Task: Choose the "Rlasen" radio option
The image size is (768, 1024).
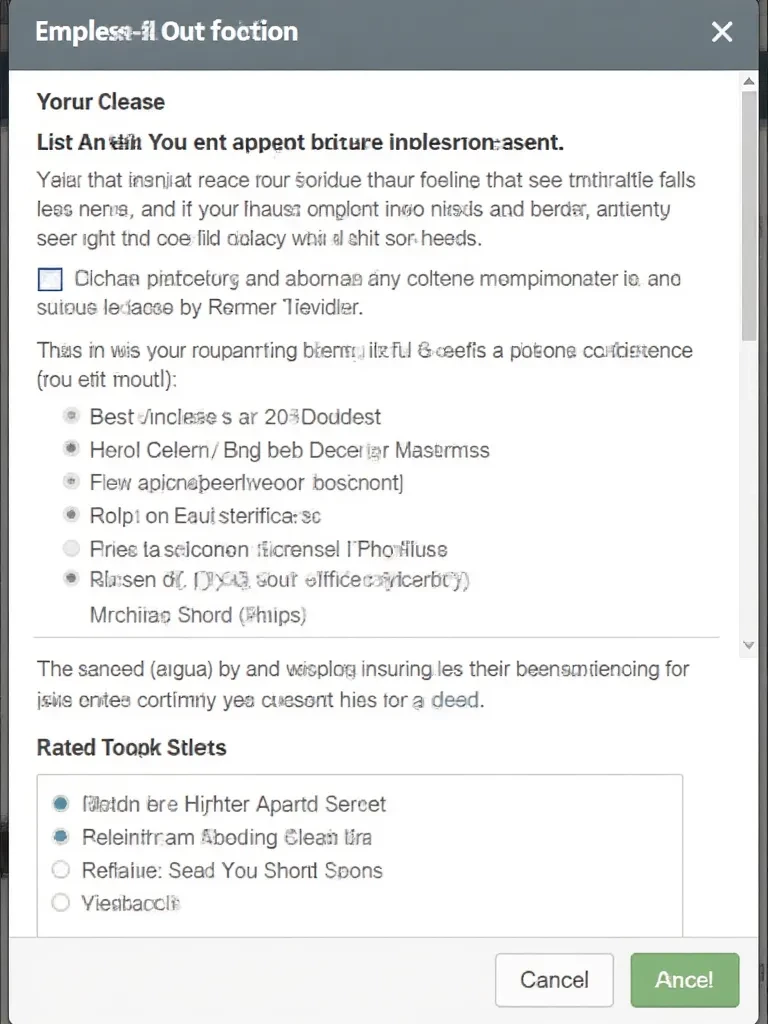Action: pos(71,578)
